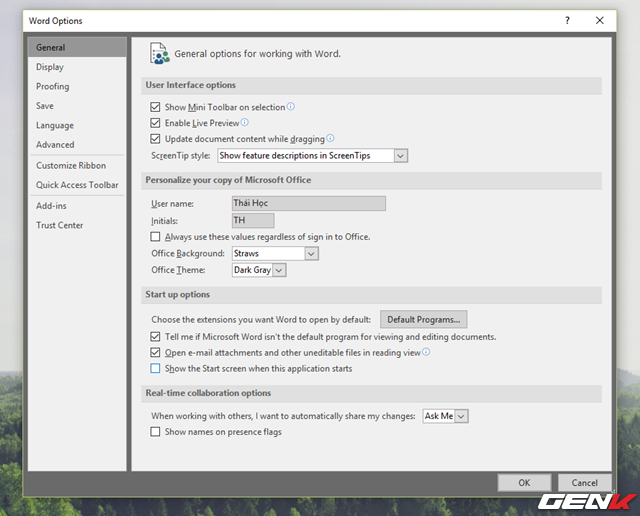The image size is (640, 516).
Task: Click the Initials field
Action: pos(253,220)
